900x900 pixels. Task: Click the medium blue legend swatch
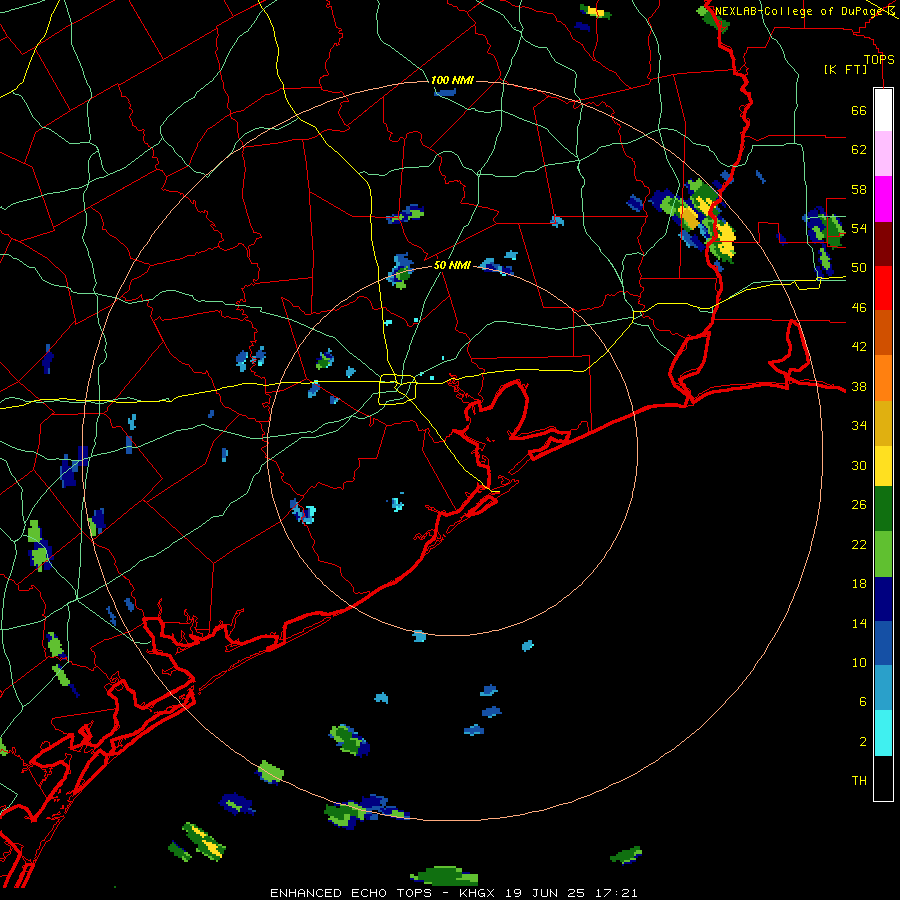(883, 644)
